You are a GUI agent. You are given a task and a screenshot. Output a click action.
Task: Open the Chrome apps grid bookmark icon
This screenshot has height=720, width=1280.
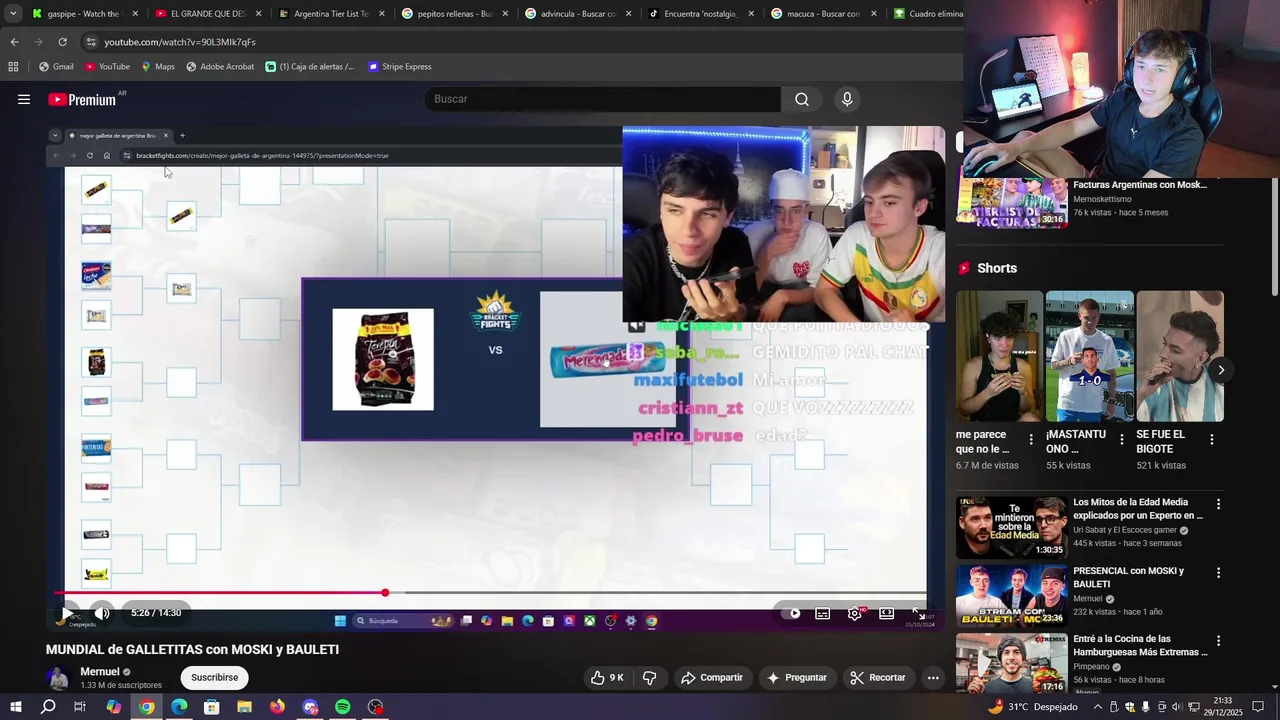pos(13,67)
